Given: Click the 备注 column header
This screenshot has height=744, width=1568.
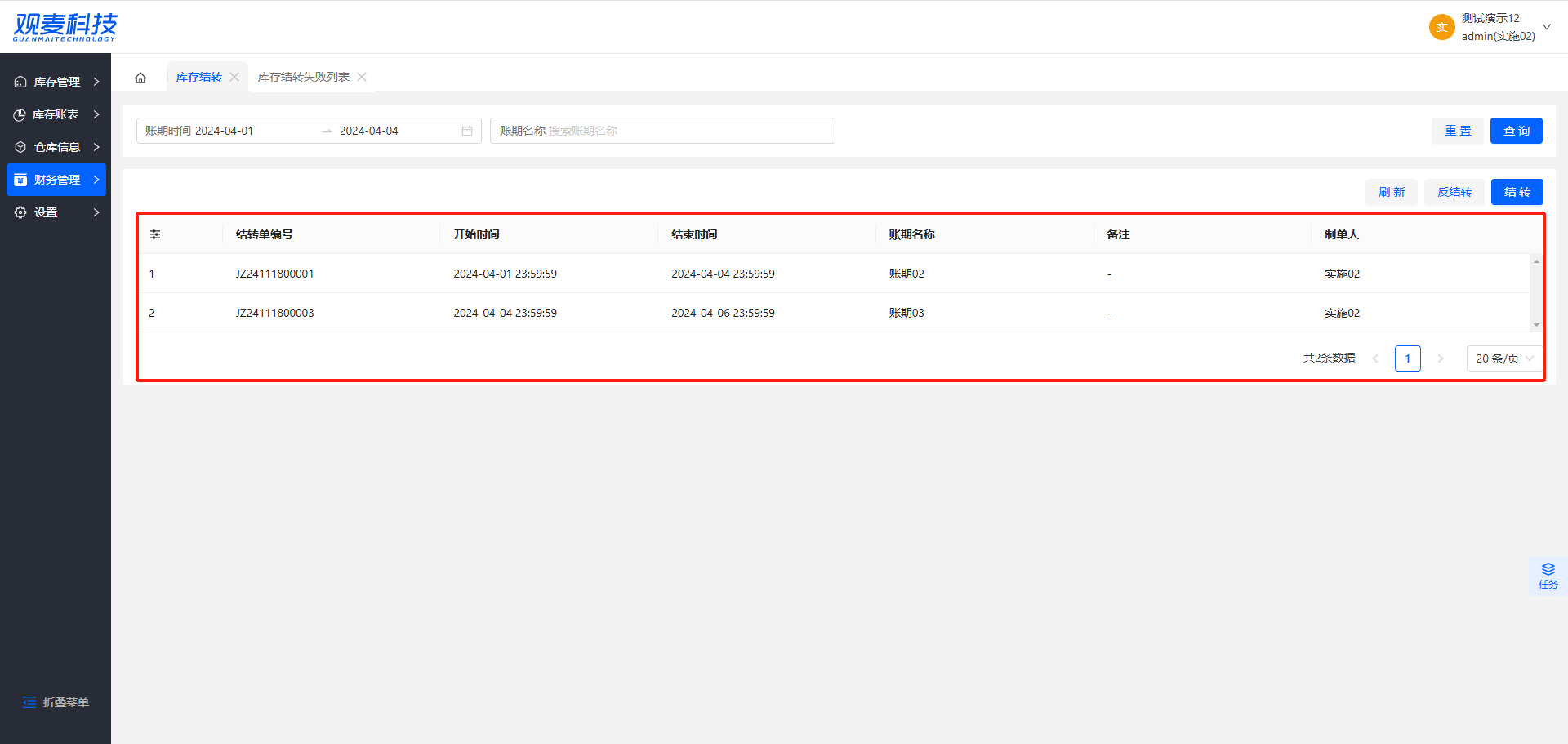Looking at the screenshot, I should [1119, 234].
